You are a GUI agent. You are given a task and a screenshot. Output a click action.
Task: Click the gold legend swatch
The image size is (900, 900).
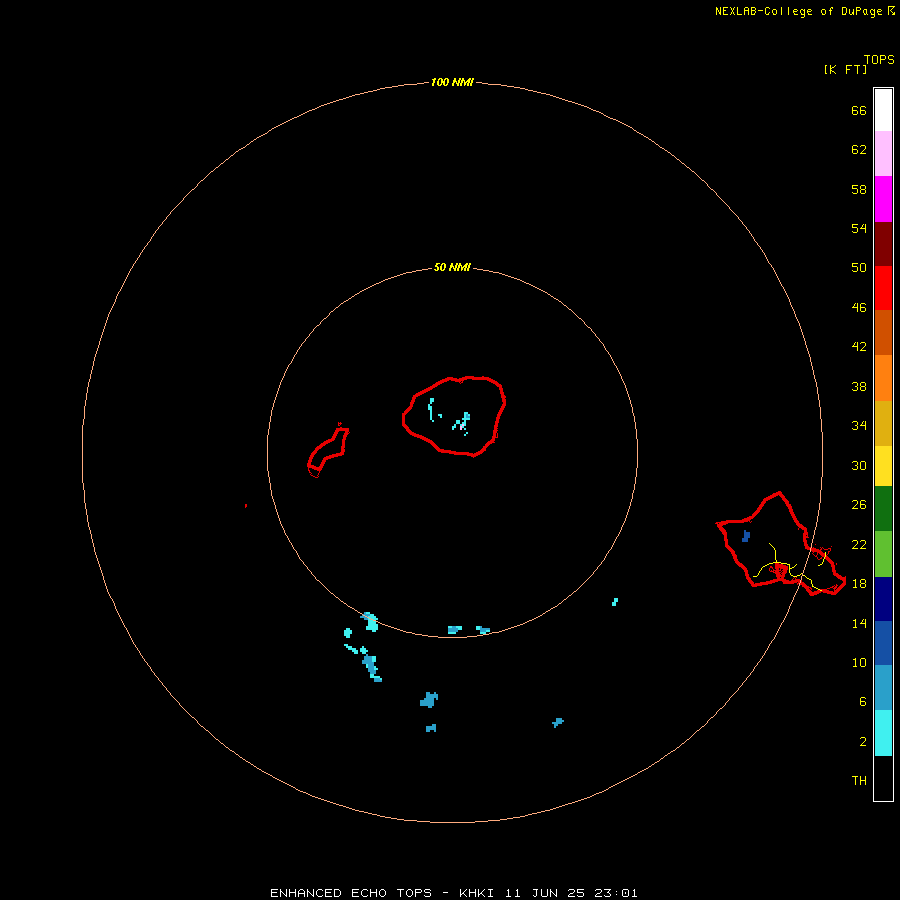(x=883, y=423)
